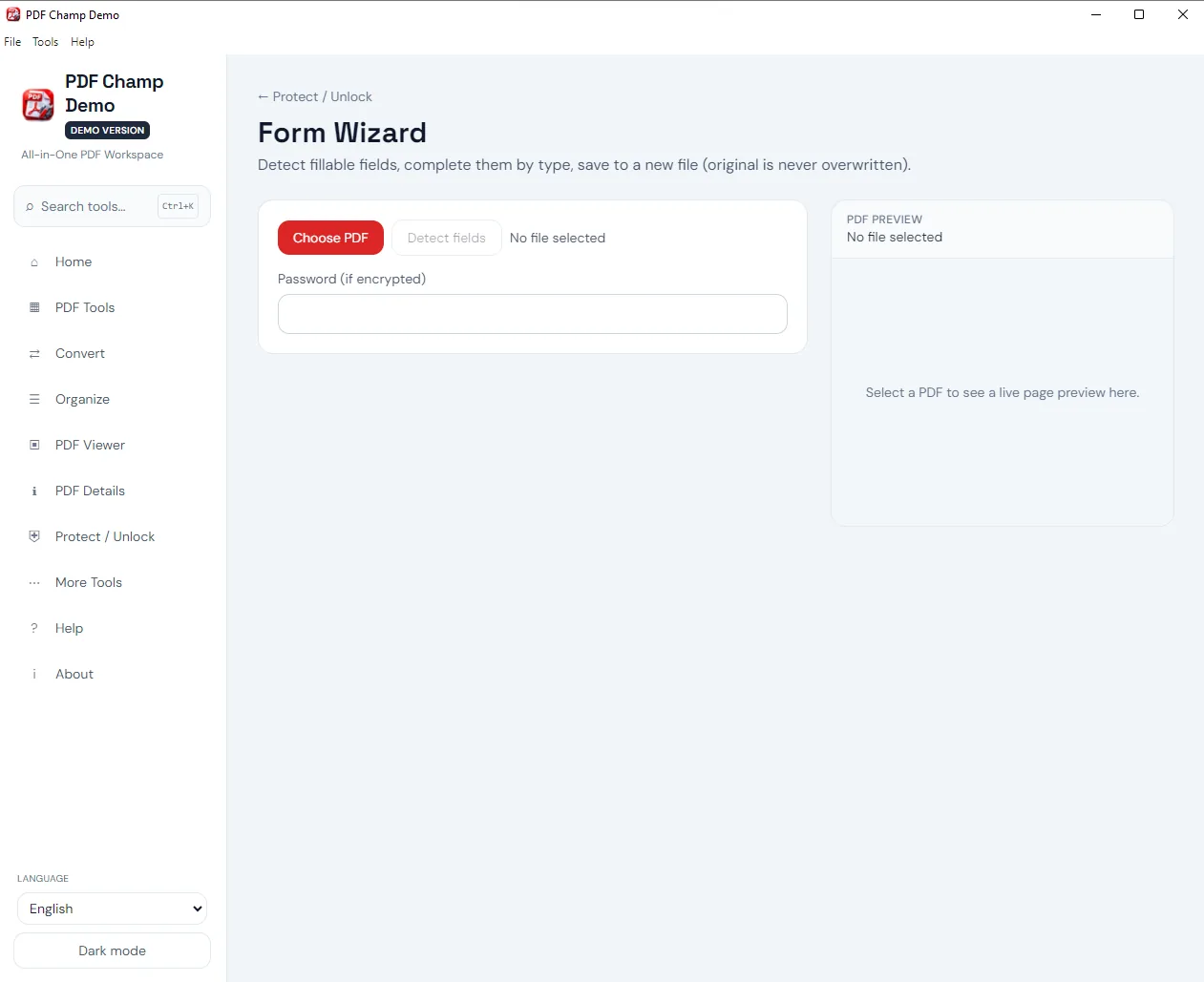Click the LANGUAGE label

[x=43, y=878]
